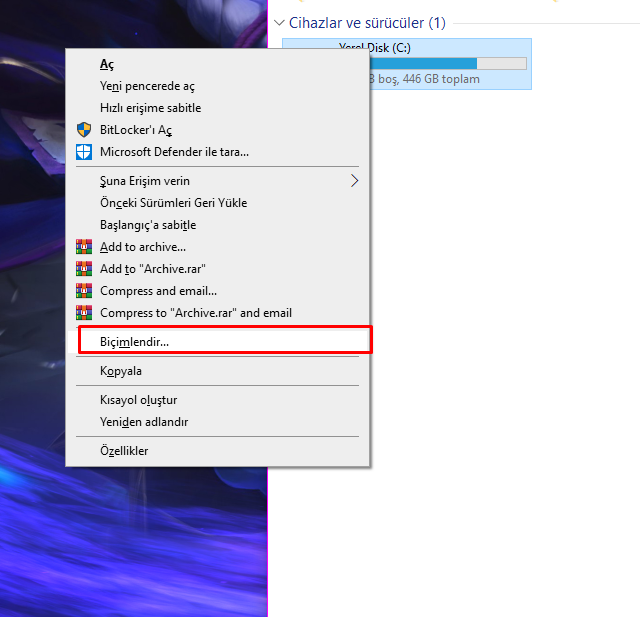Expand the Şuna Erişim verin submenu arrow
The width and height of the screenshot is (640, 617).
[x=354, y=181]
